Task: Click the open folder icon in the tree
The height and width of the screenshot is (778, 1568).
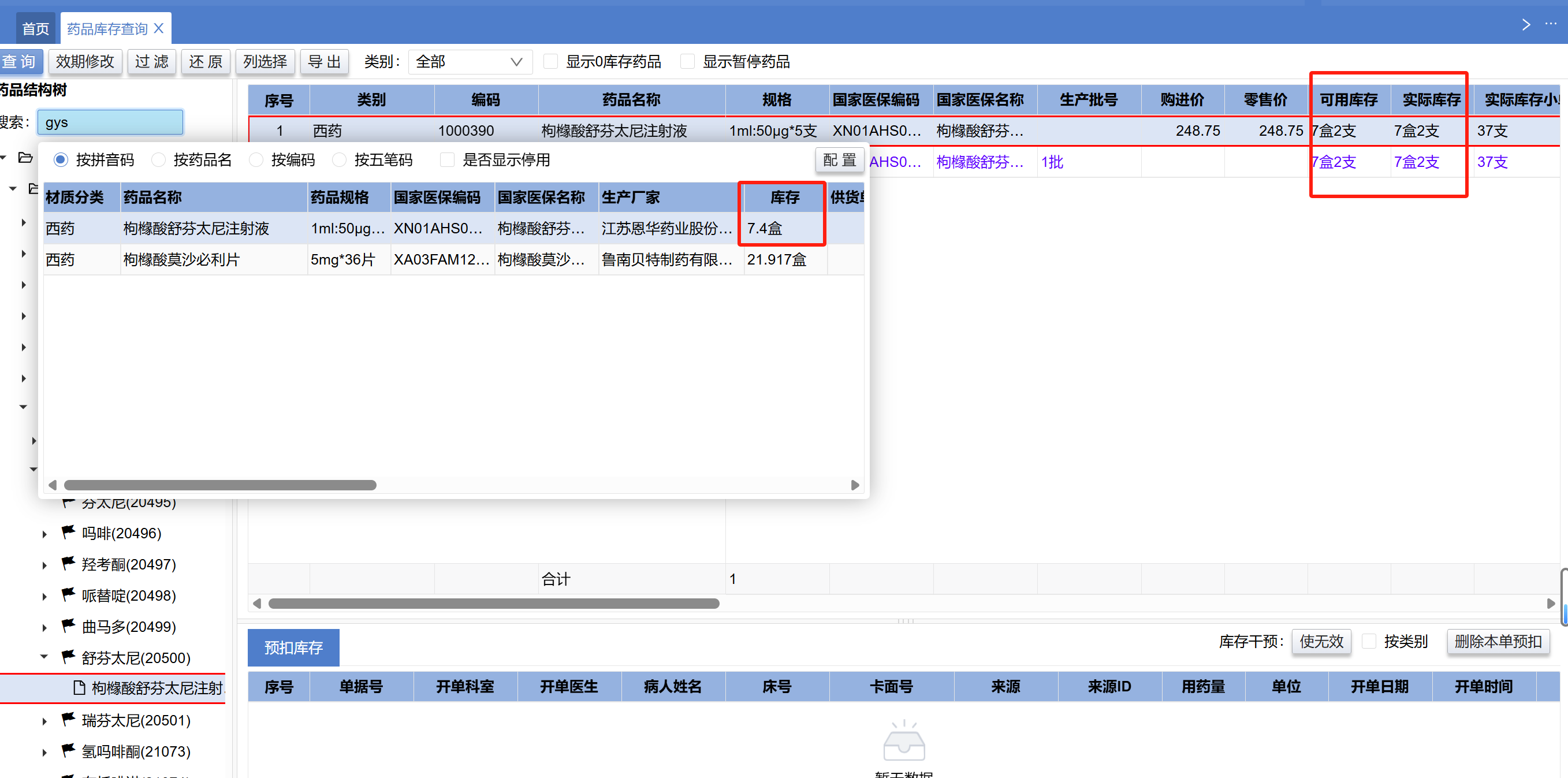Action: (25, 158)
